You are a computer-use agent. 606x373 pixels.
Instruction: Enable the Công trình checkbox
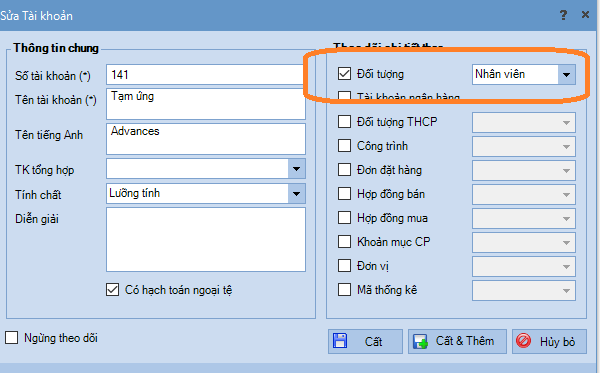point(344,146)
